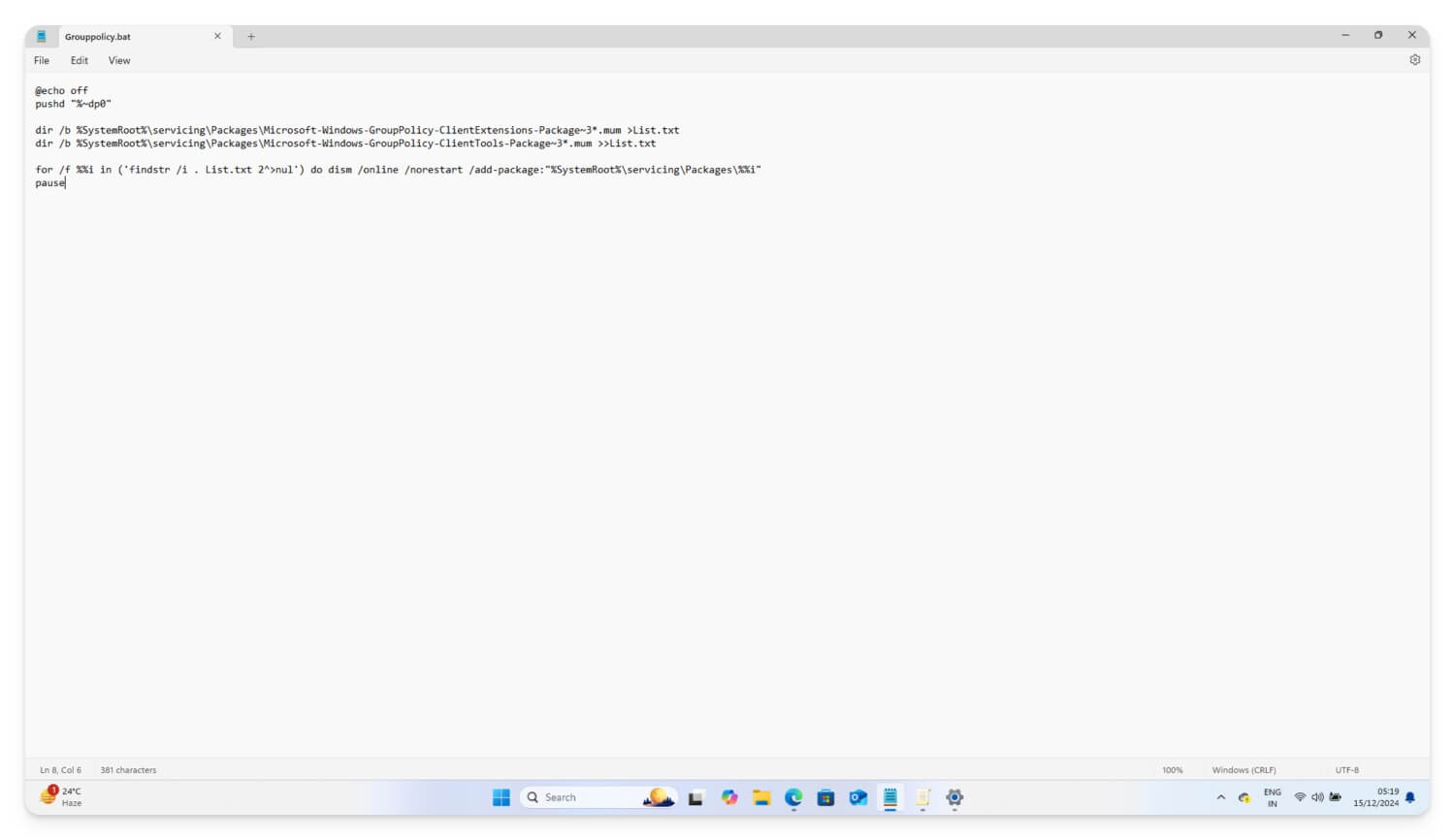Show hidden icons tray chevron

point(1221,797)
